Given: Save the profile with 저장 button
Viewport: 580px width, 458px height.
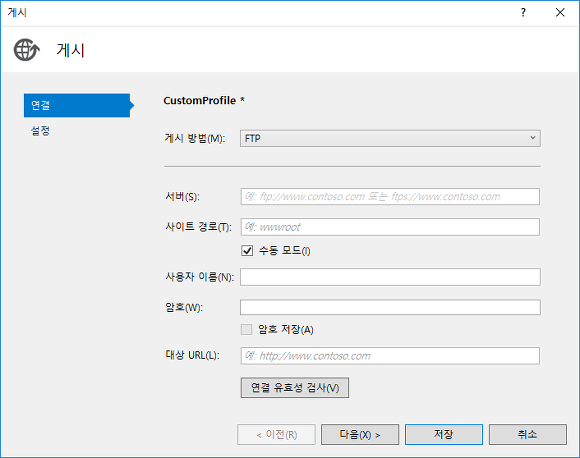Looking at the screenshot, I should tap(444, 434).
